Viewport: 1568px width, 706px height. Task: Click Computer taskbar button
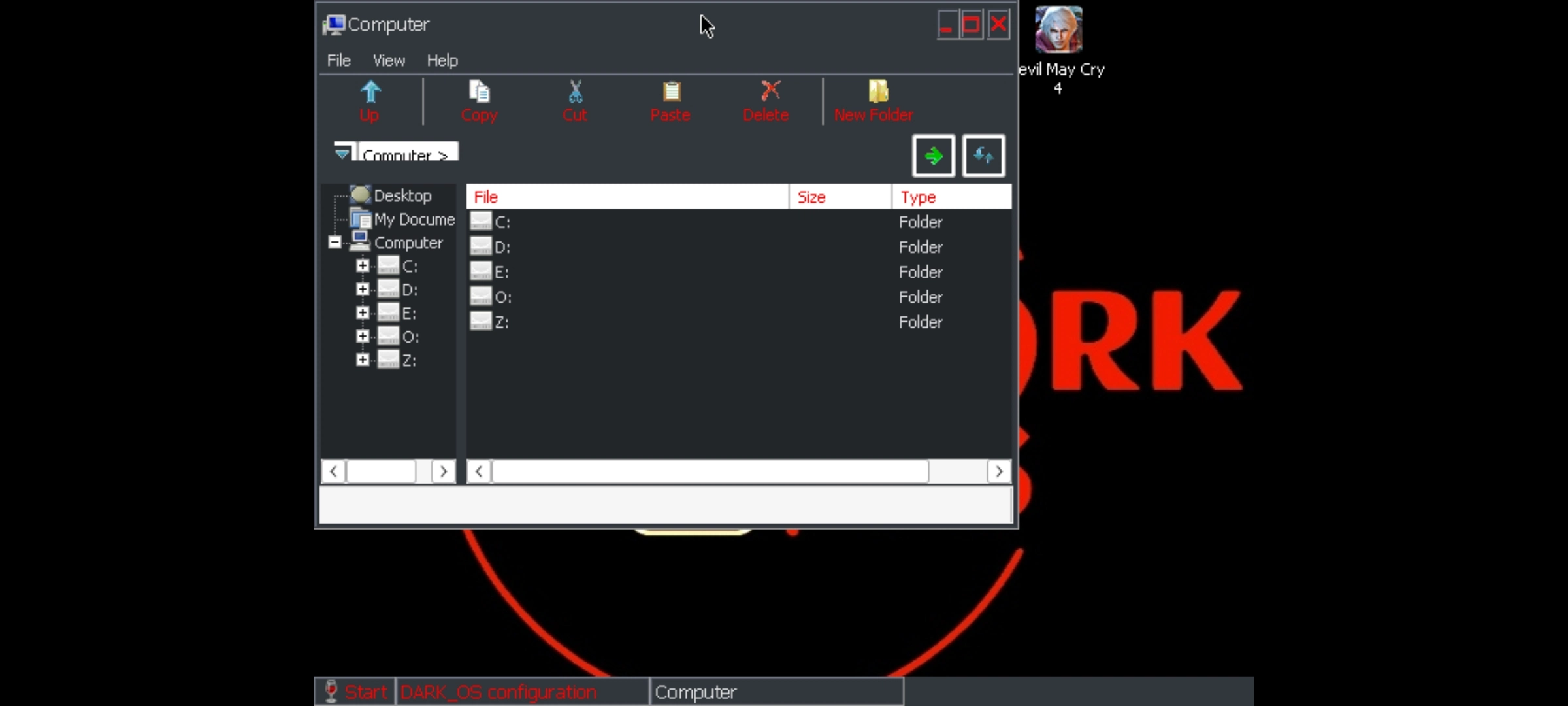click(777, 692)
